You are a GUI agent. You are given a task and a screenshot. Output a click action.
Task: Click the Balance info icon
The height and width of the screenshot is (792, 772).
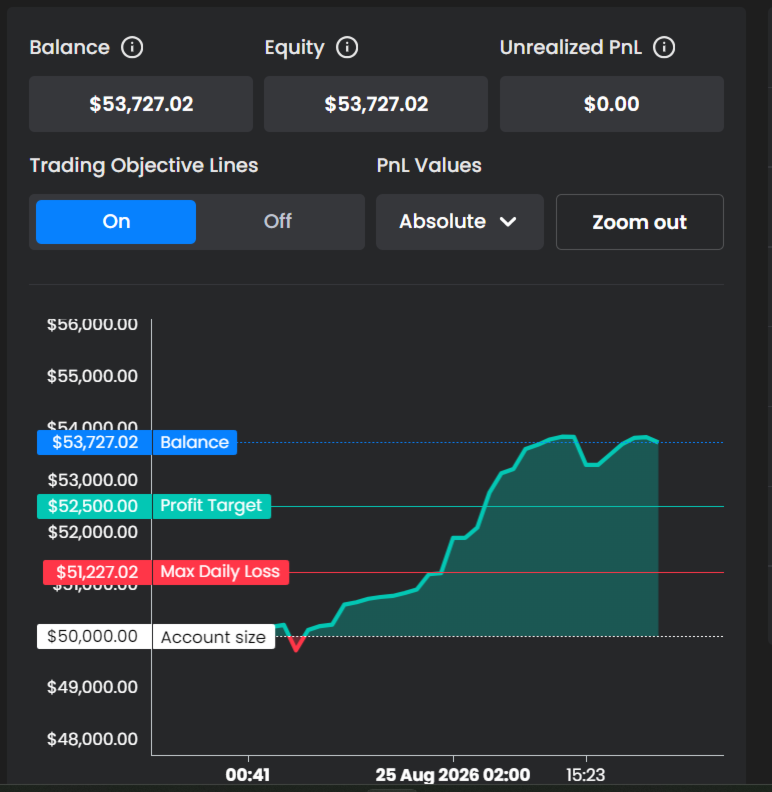point(132,47)
